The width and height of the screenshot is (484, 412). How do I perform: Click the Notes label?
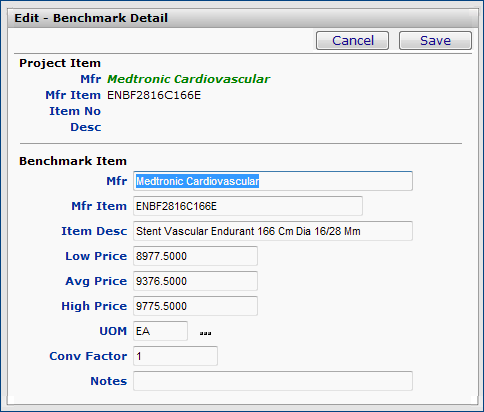point(109,381)
